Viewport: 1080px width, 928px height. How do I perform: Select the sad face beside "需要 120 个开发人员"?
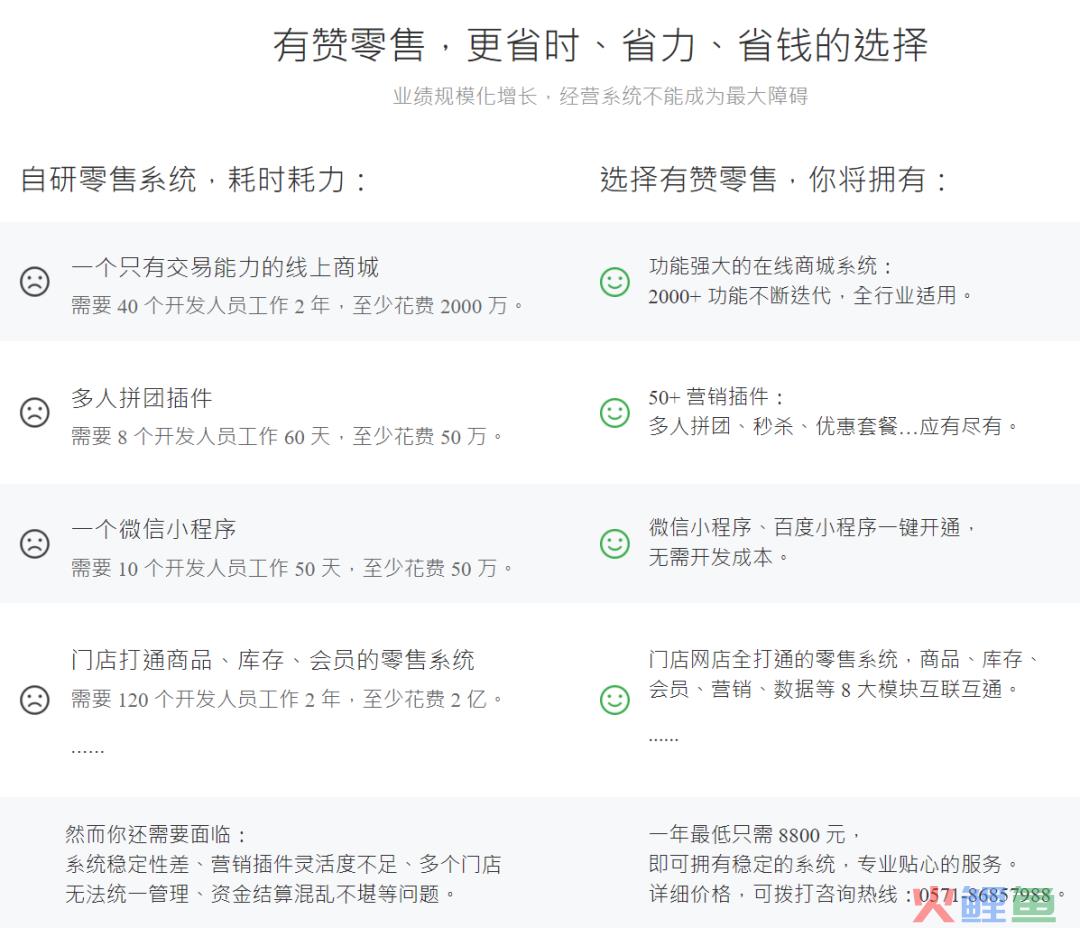pos(35,699)
